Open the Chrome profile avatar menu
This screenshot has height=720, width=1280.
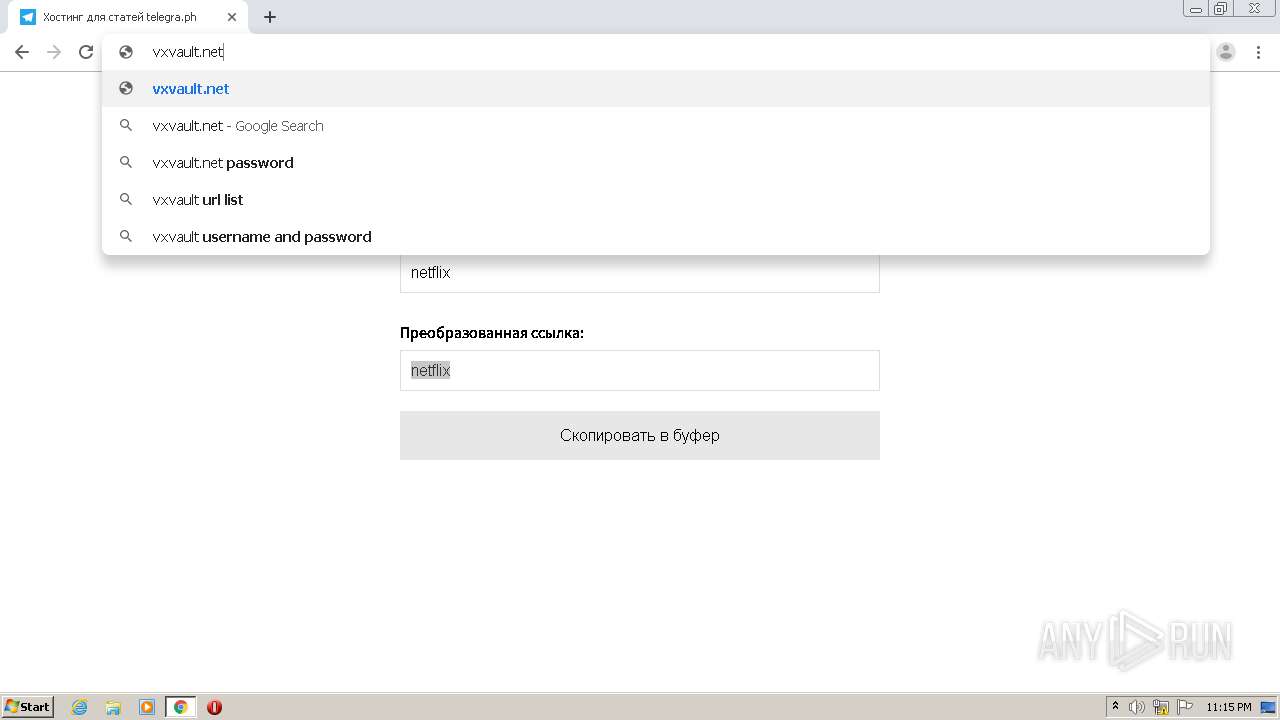pyautogui.click(x=1226, y=52)
